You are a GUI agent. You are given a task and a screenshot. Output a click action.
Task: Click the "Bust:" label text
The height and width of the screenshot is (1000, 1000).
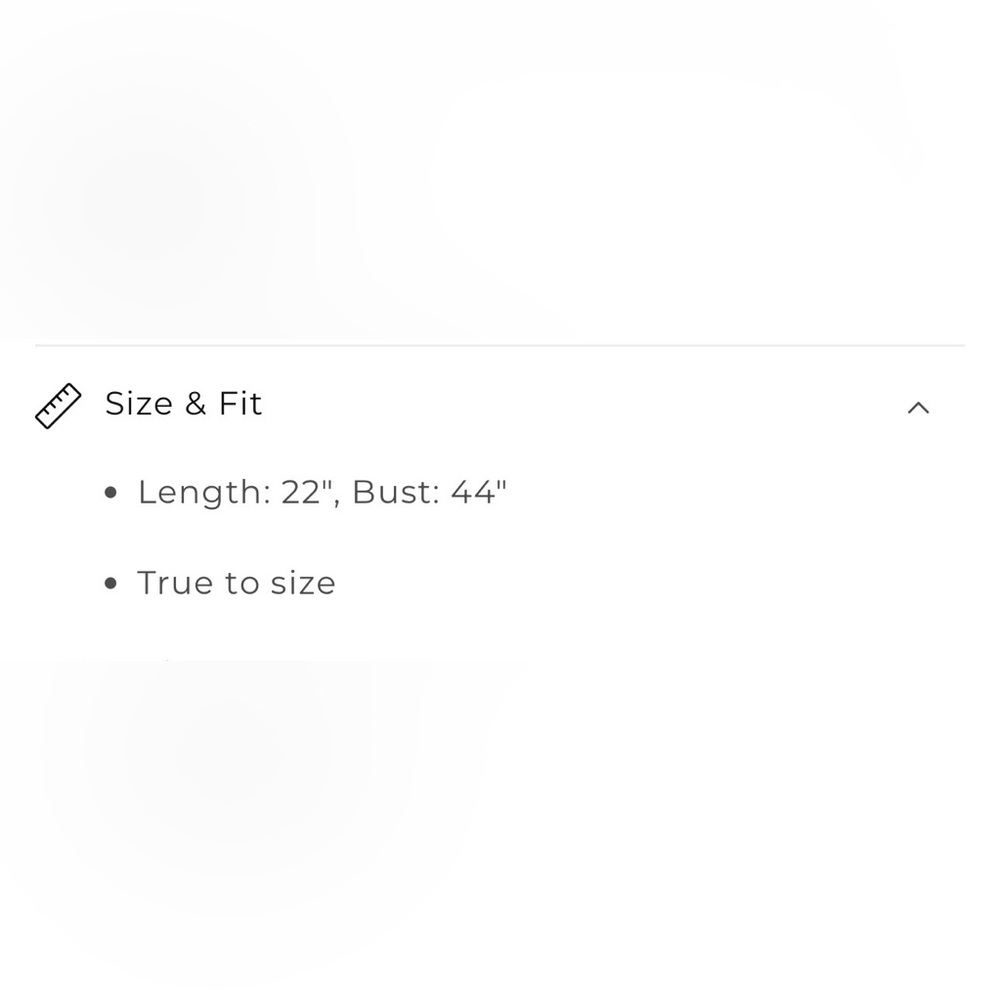tap(396, 492)
